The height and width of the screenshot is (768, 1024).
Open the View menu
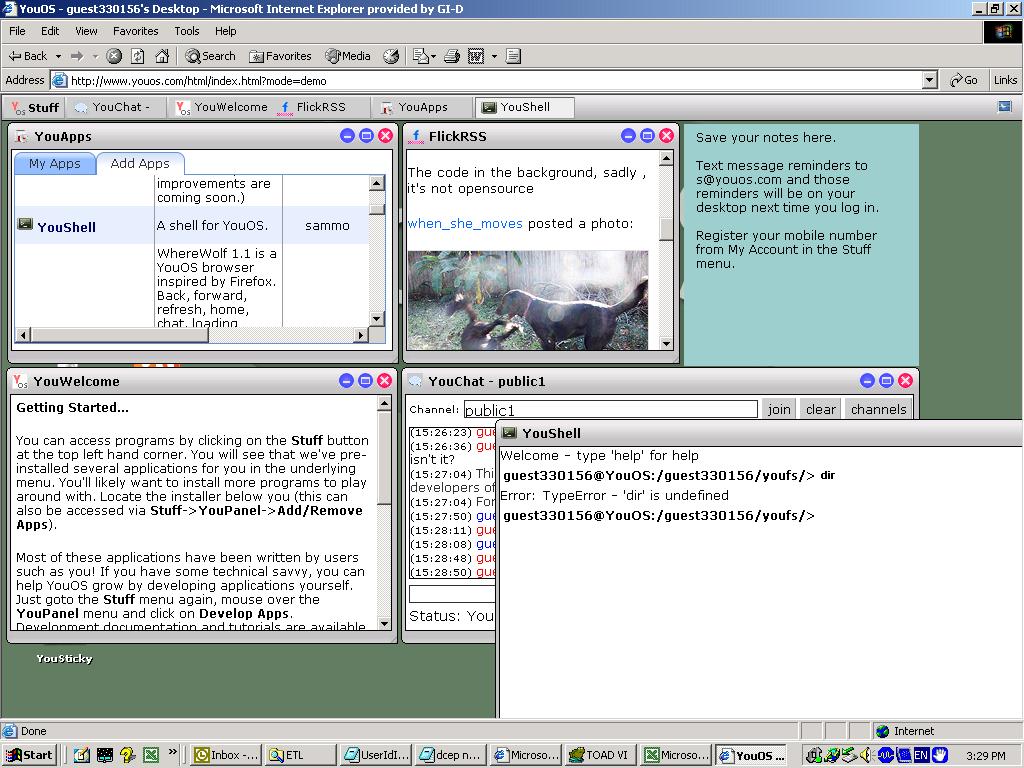click(86, 31)
